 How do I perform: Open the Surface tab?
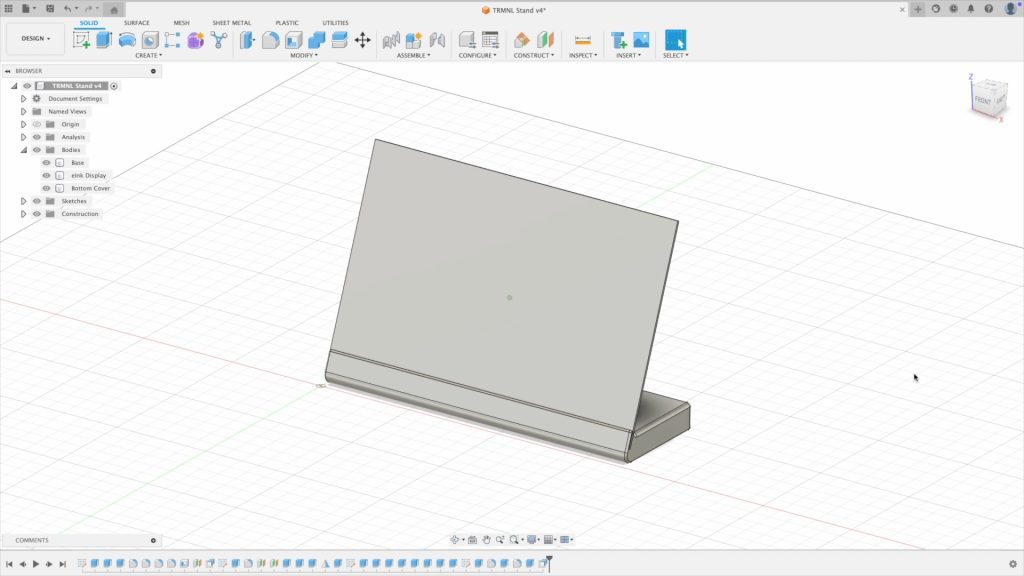click(x=136, y=22)
